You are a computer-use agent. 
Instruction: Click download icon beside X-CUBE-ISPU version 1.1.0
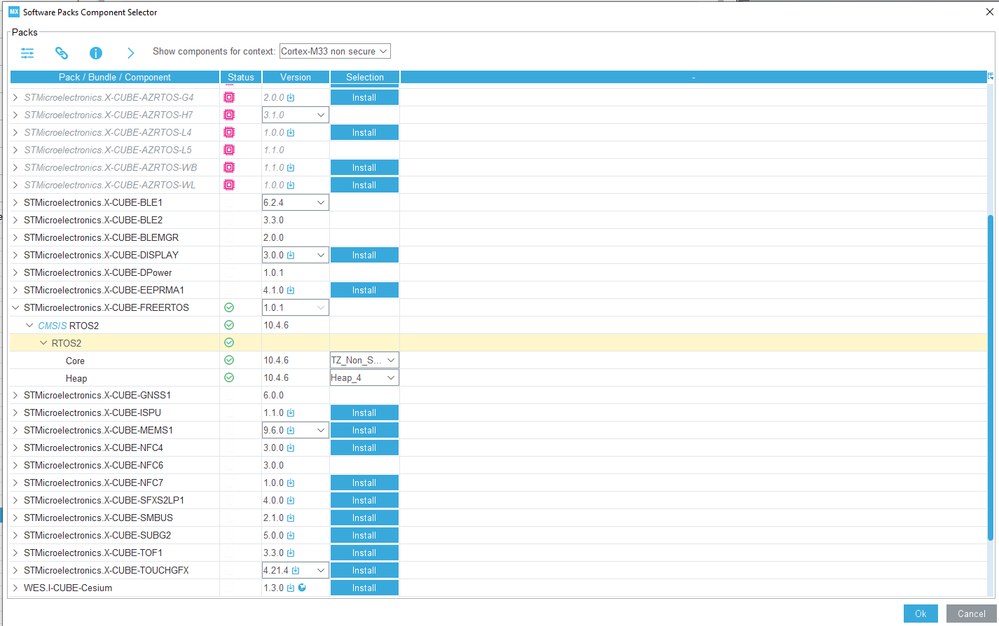[291, 413]
